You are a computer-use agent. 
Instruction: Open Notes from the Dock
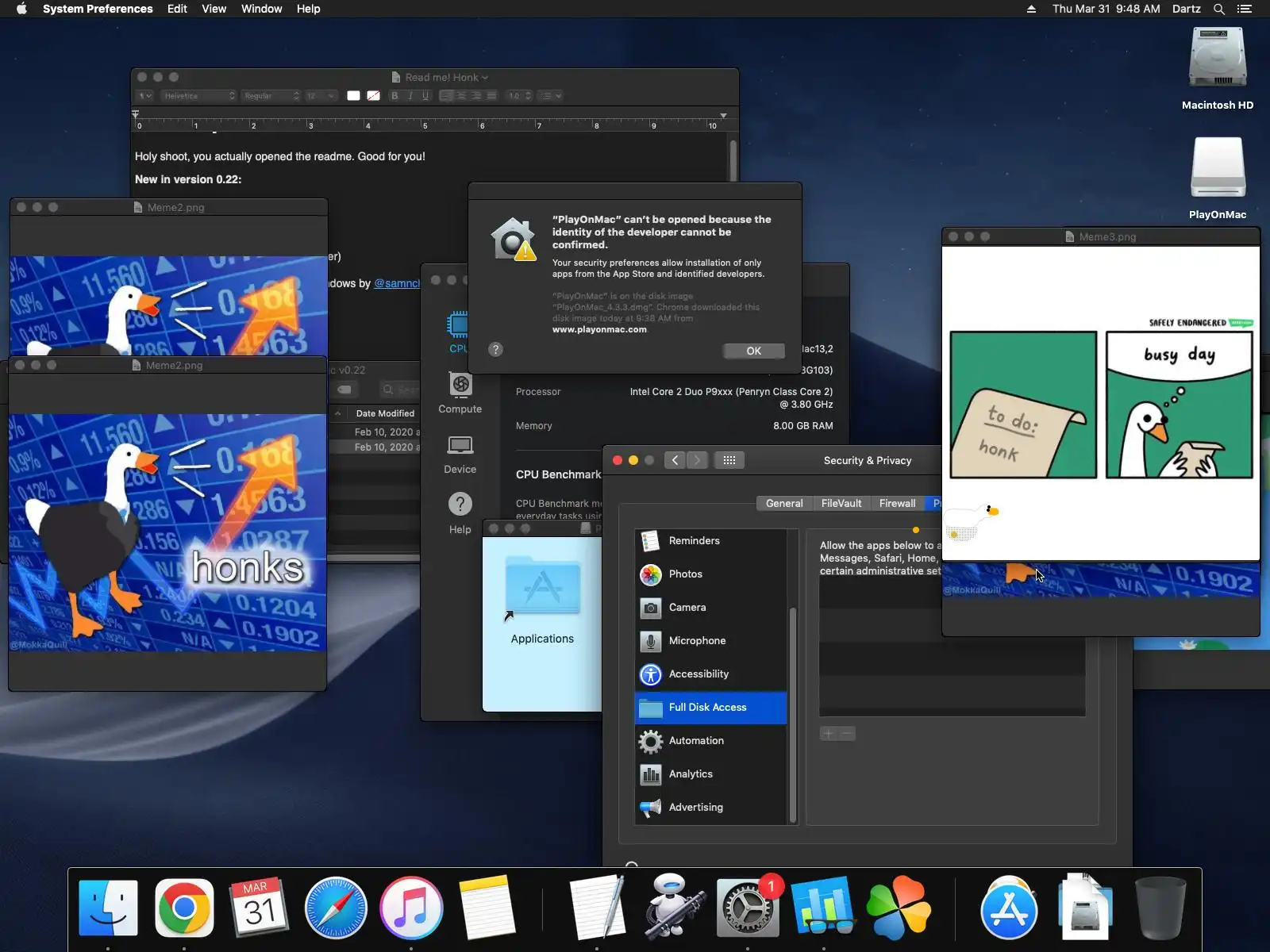pyautogui.click(x=487, y=908)
